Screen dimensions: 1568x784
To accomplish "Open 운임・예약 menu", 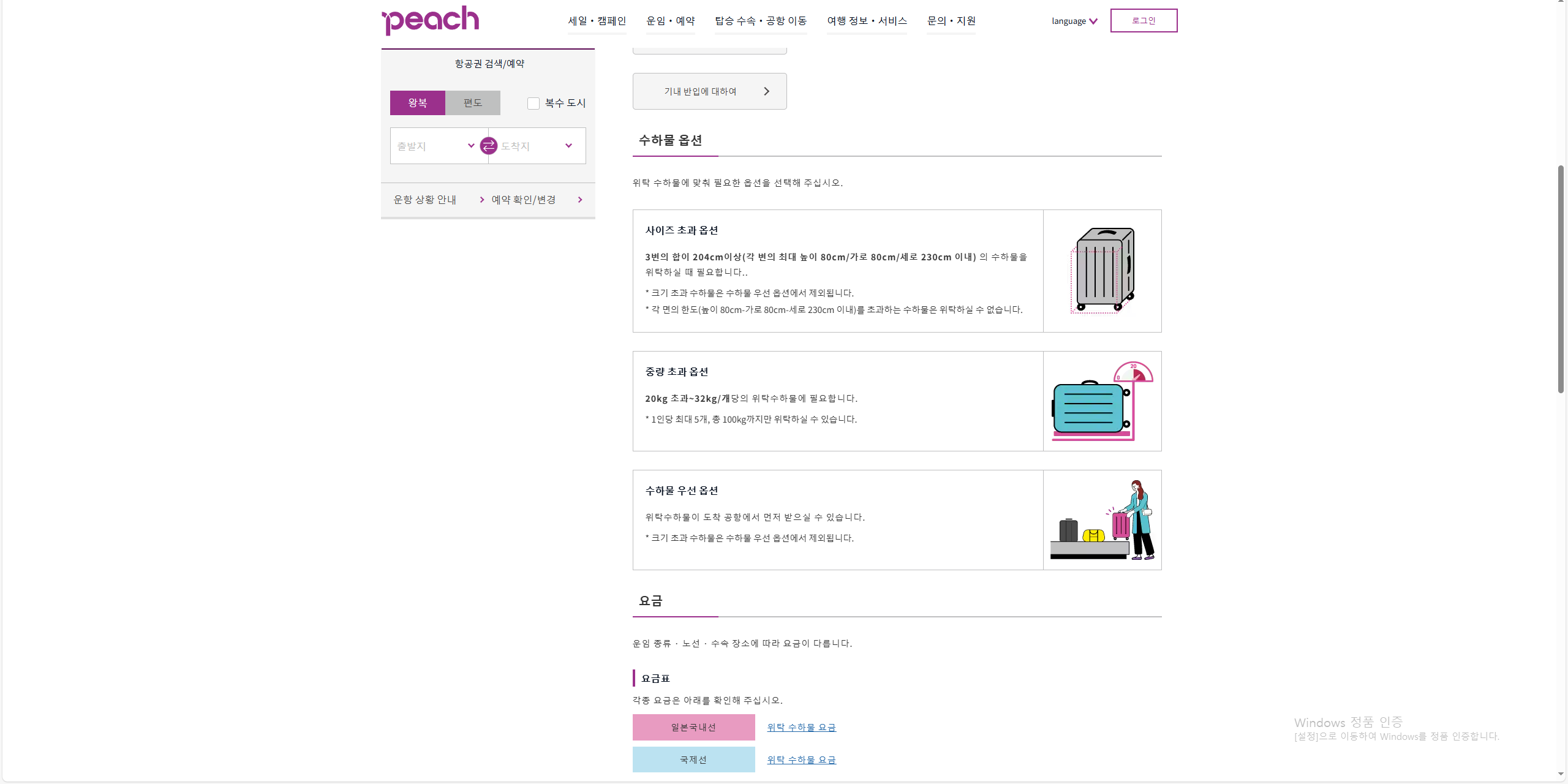I will (670, 21).
